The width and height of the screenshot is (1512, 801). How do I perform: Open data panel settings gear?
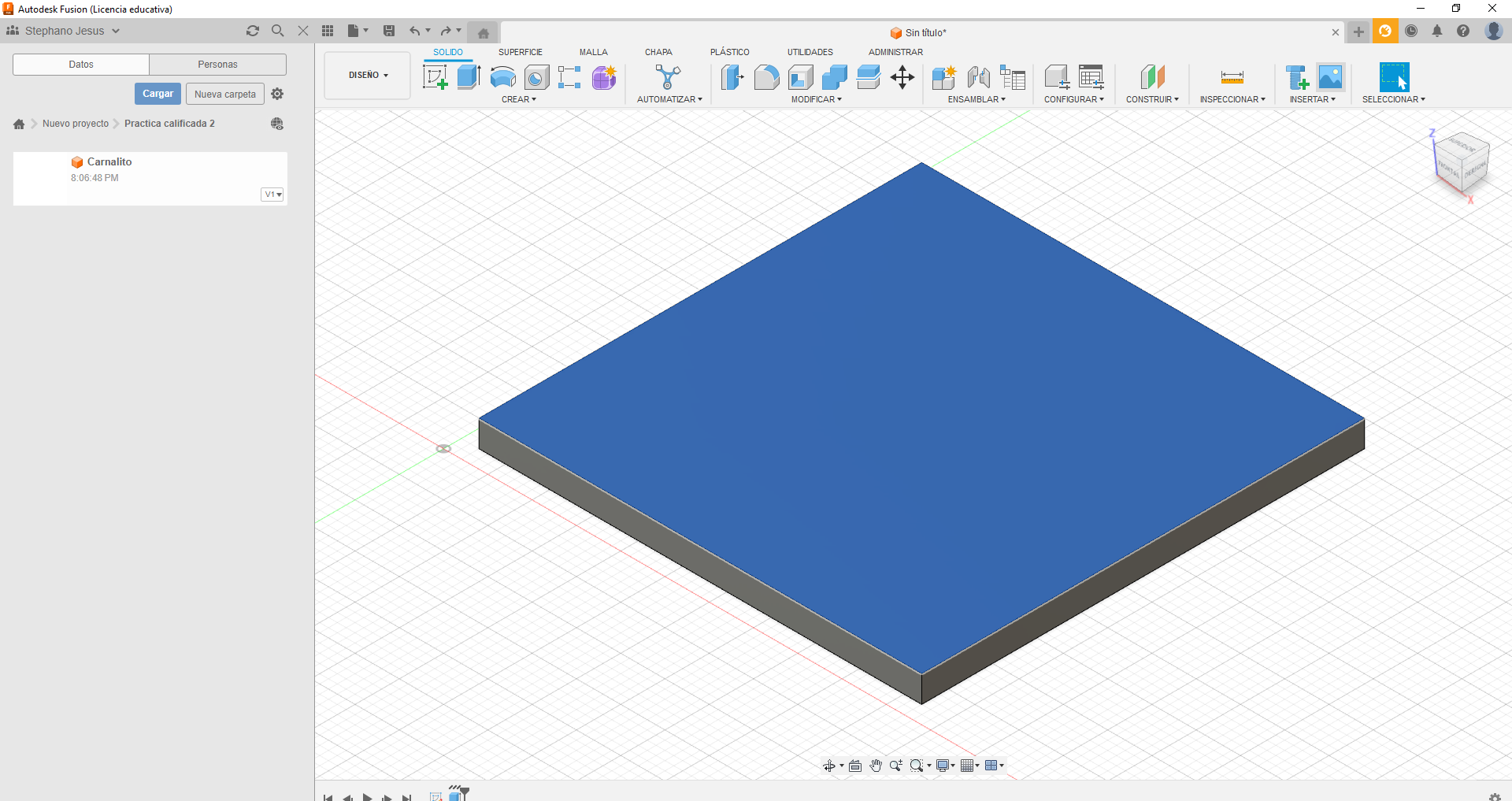pyautogui.click(x=277, y=94)
